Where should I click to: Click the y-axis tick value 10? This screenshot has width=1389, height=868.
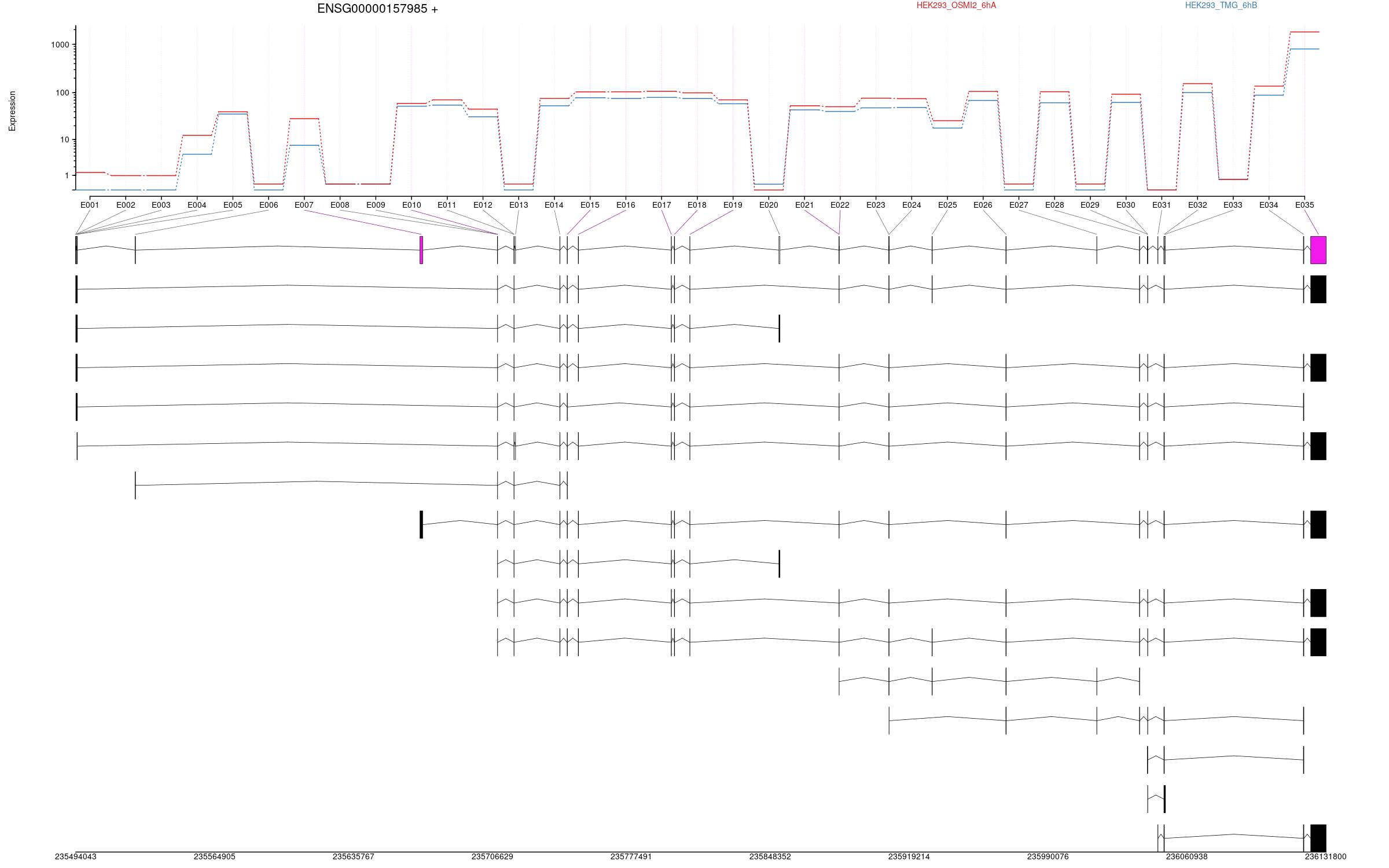[x=65, y=139]
